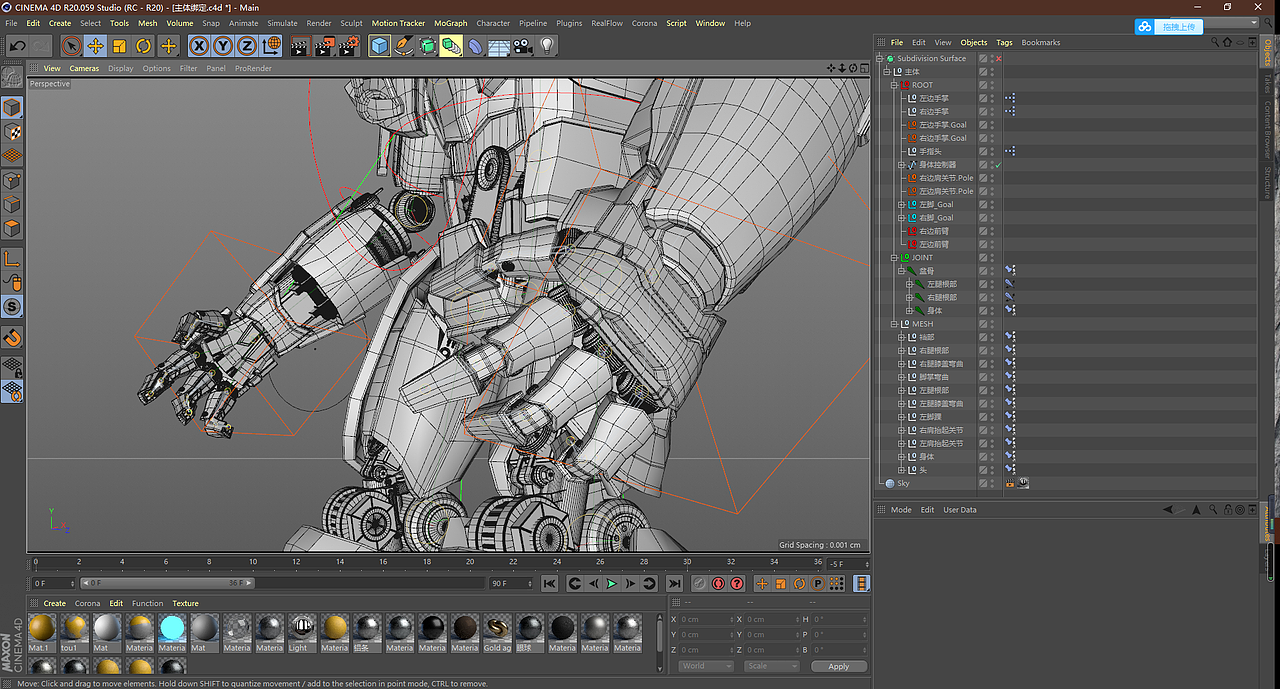Toggle the coordinate system world/object icon
1280x689 pixels.
(271, 46)
